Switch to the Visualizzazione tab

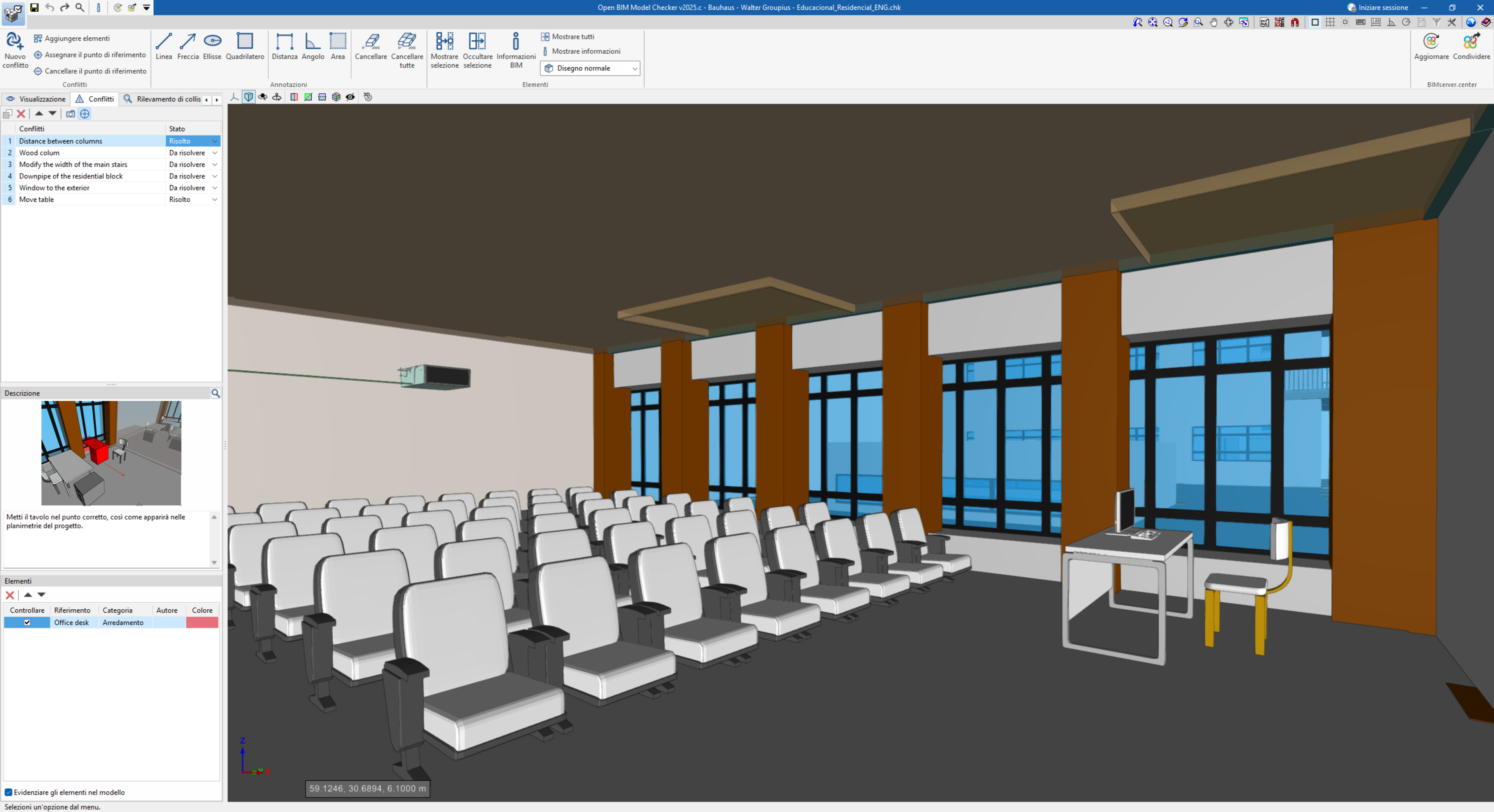[36, 99]
